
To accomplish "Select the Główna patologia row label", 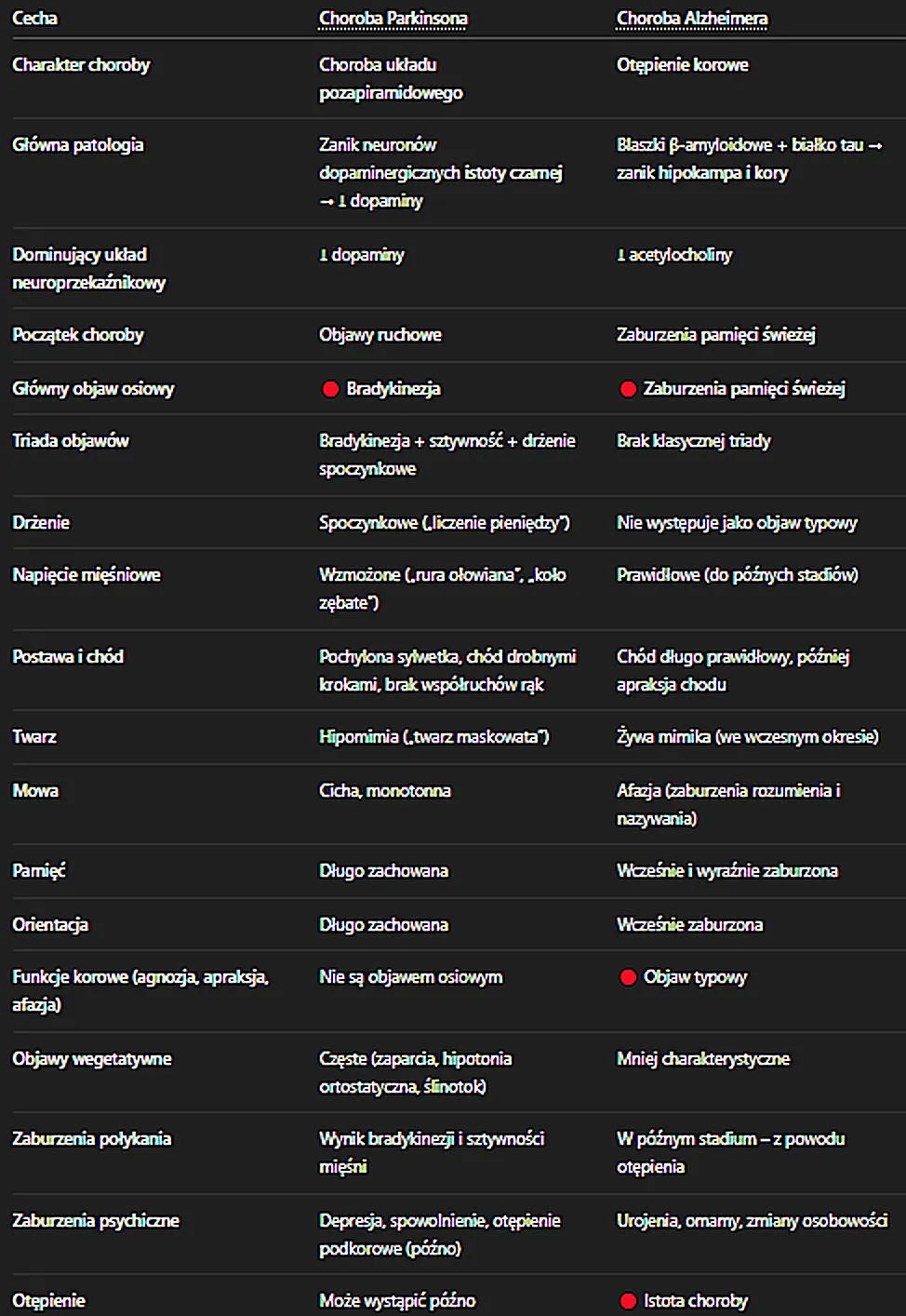I will [78, 145].
